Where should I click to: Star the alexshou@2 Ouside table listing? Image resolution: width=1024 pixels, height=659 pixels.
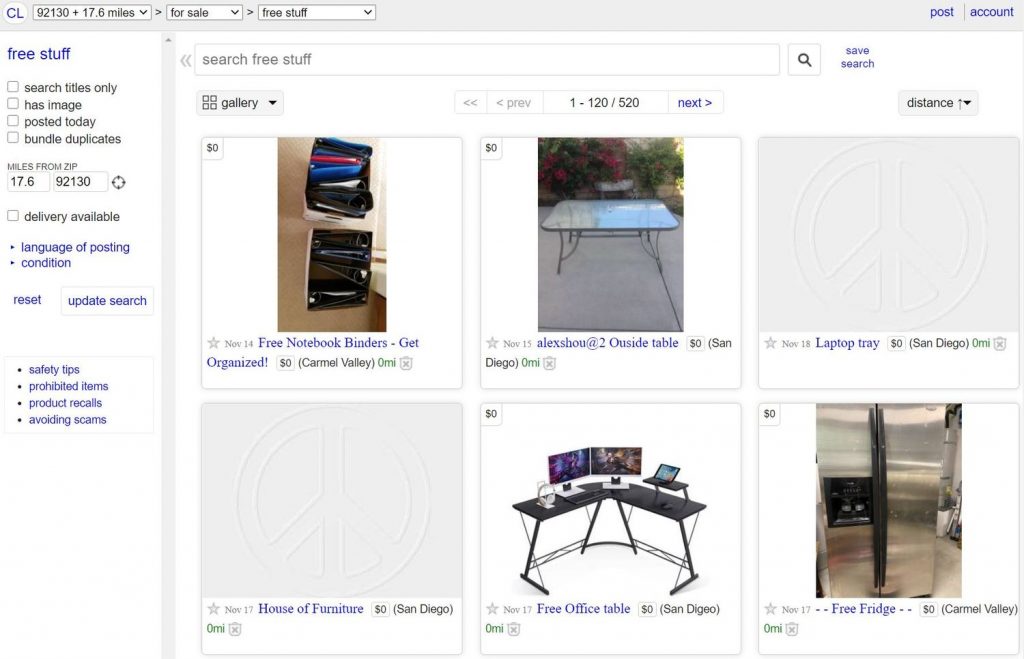coord(492,343)
